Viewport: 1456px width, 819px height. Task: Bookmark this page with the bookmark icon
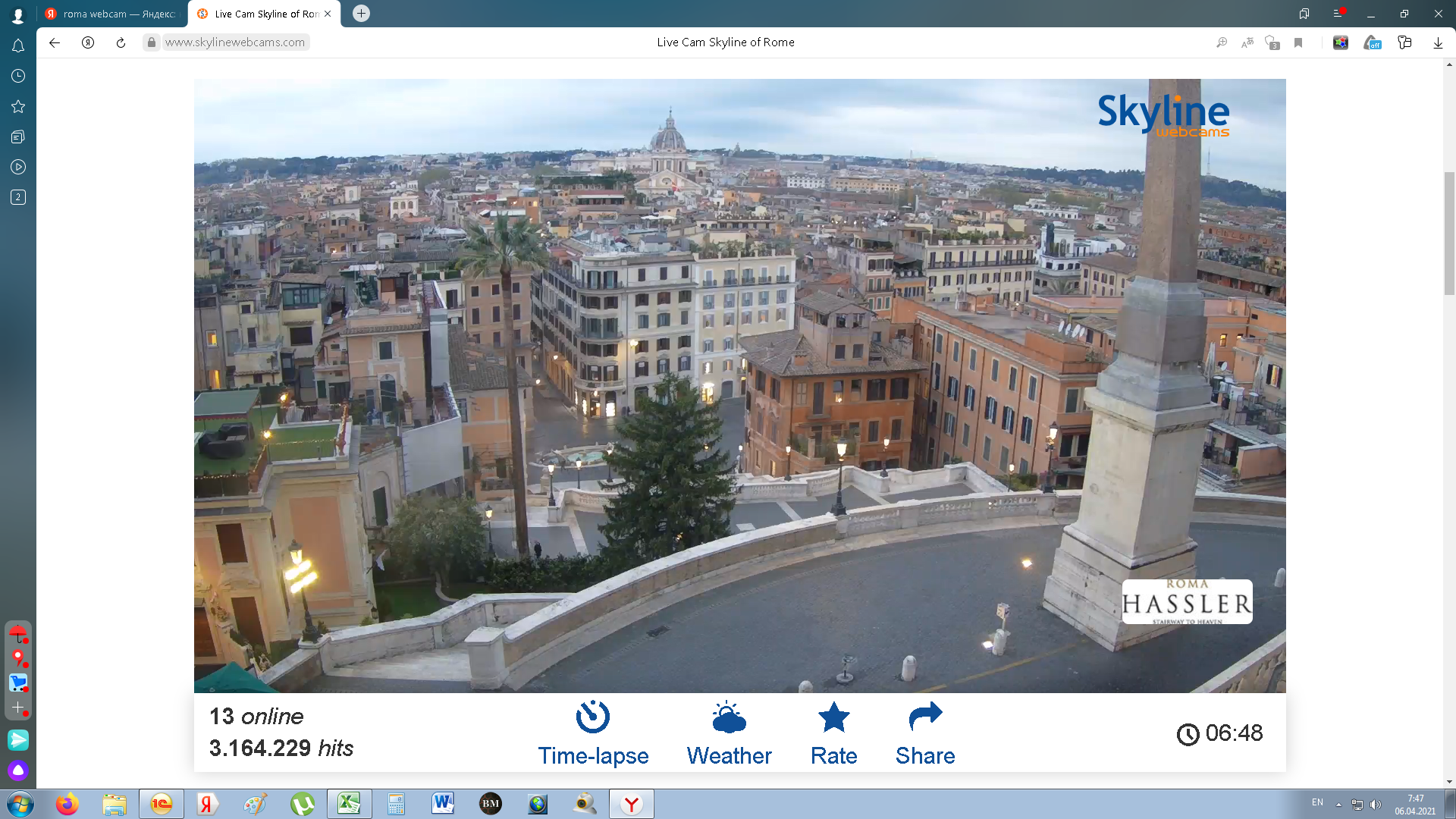(x=1298, y=42)
